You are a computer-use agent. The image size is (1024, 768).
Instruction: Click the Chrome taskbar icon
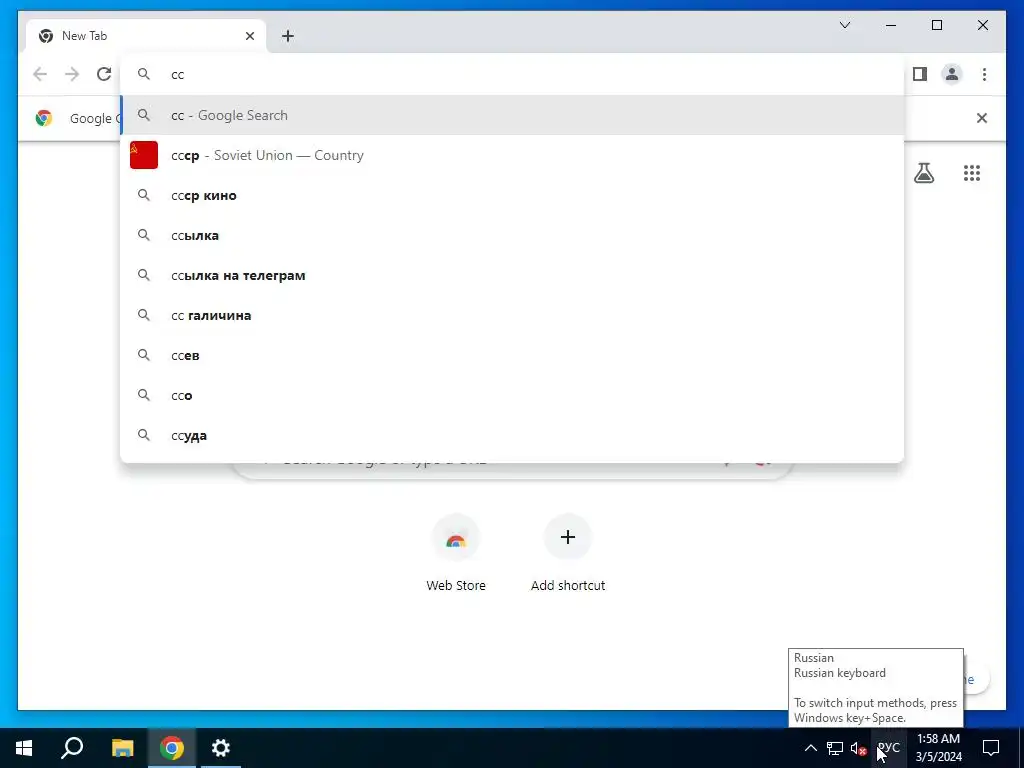[x=172, y=748]
